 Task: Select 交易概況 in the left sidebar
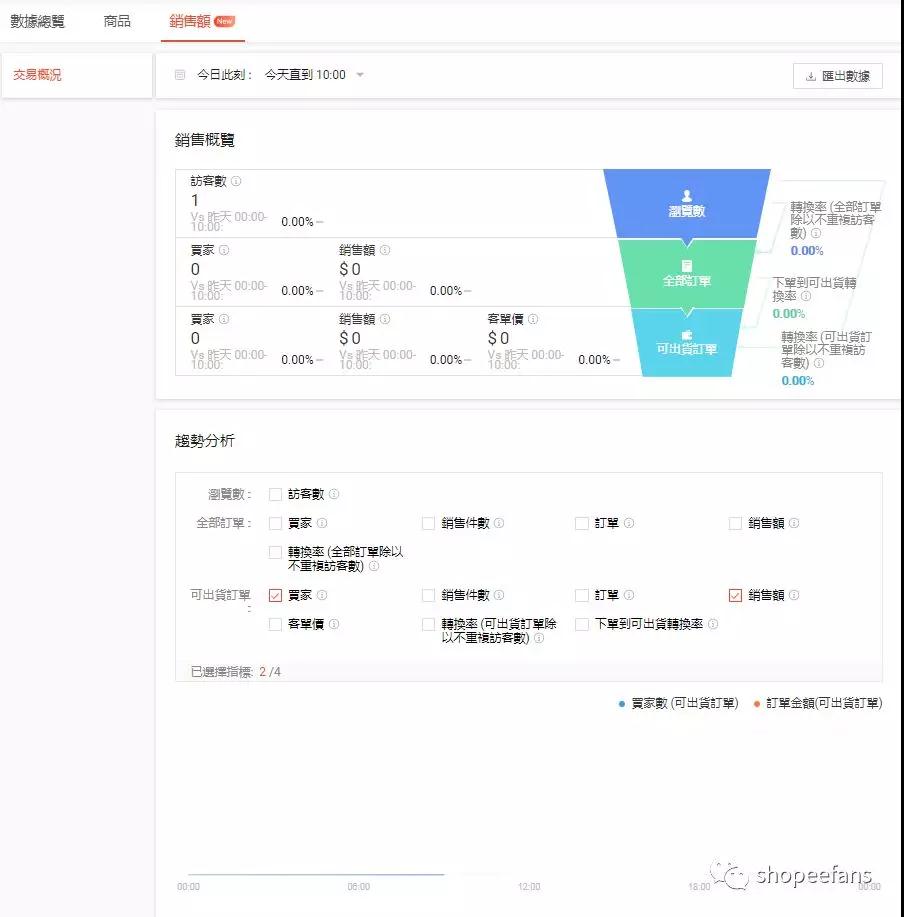click(38, 73)
